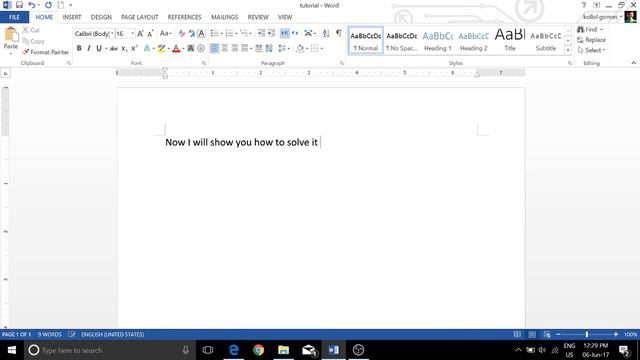Toggle align left paragraph
The height and width of the screenshot is (360, 640).
(x=214, y=48)
